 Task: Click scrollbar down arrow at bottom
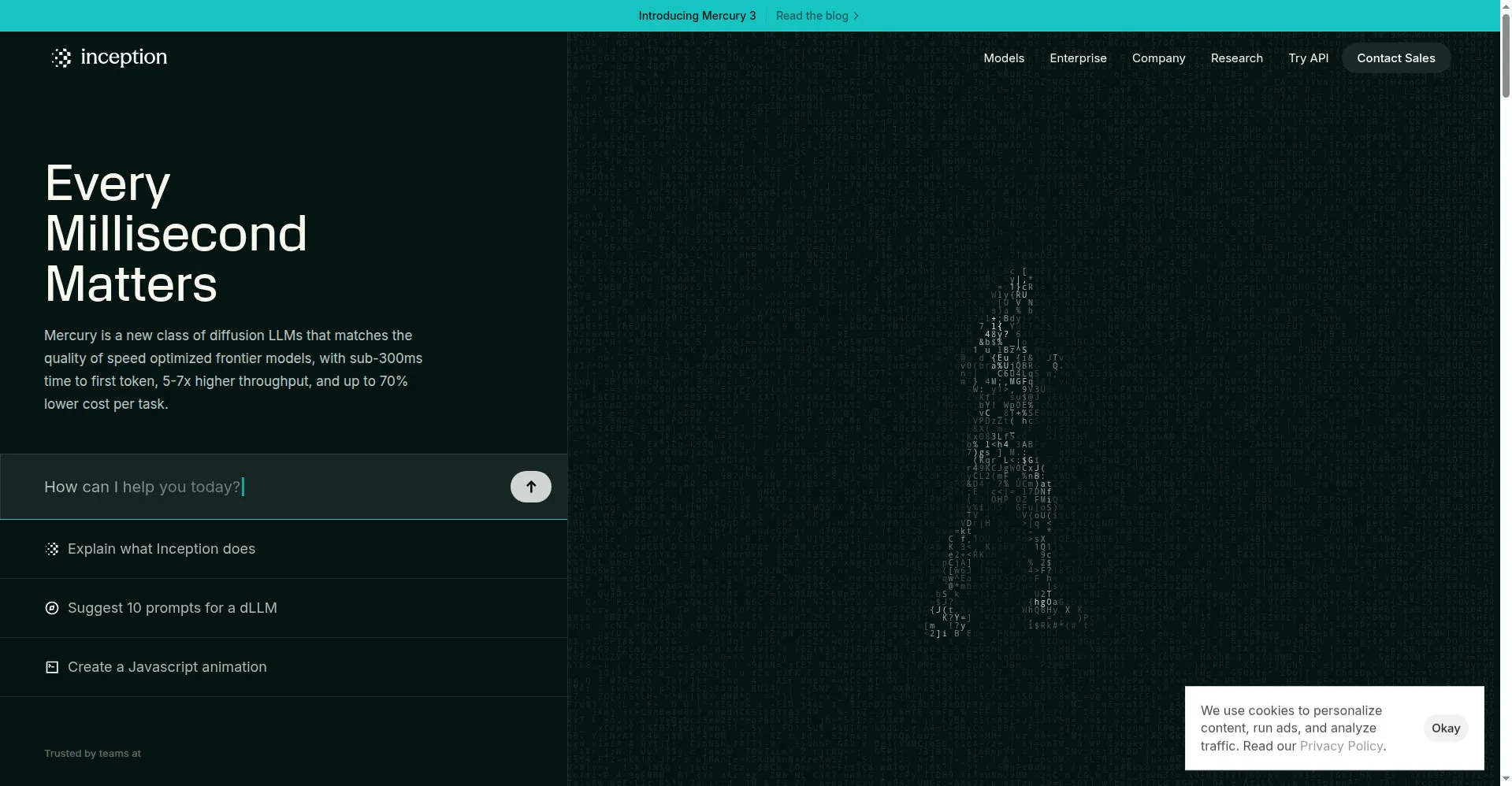pos(1506,779)
